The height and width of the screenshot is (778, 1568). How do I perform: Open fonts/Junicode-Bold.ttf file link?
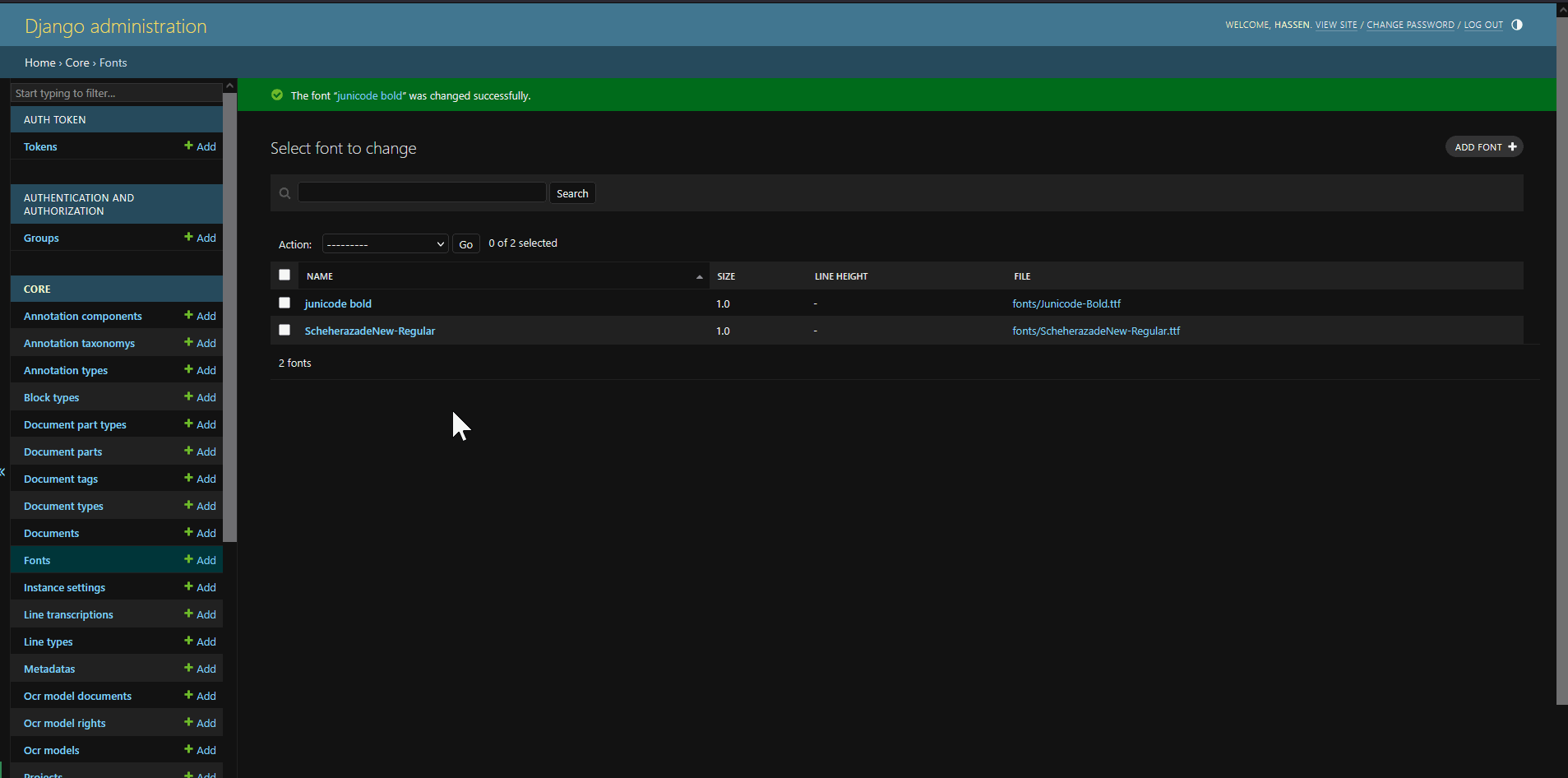pyautogui.click(x=1066, y=303)
